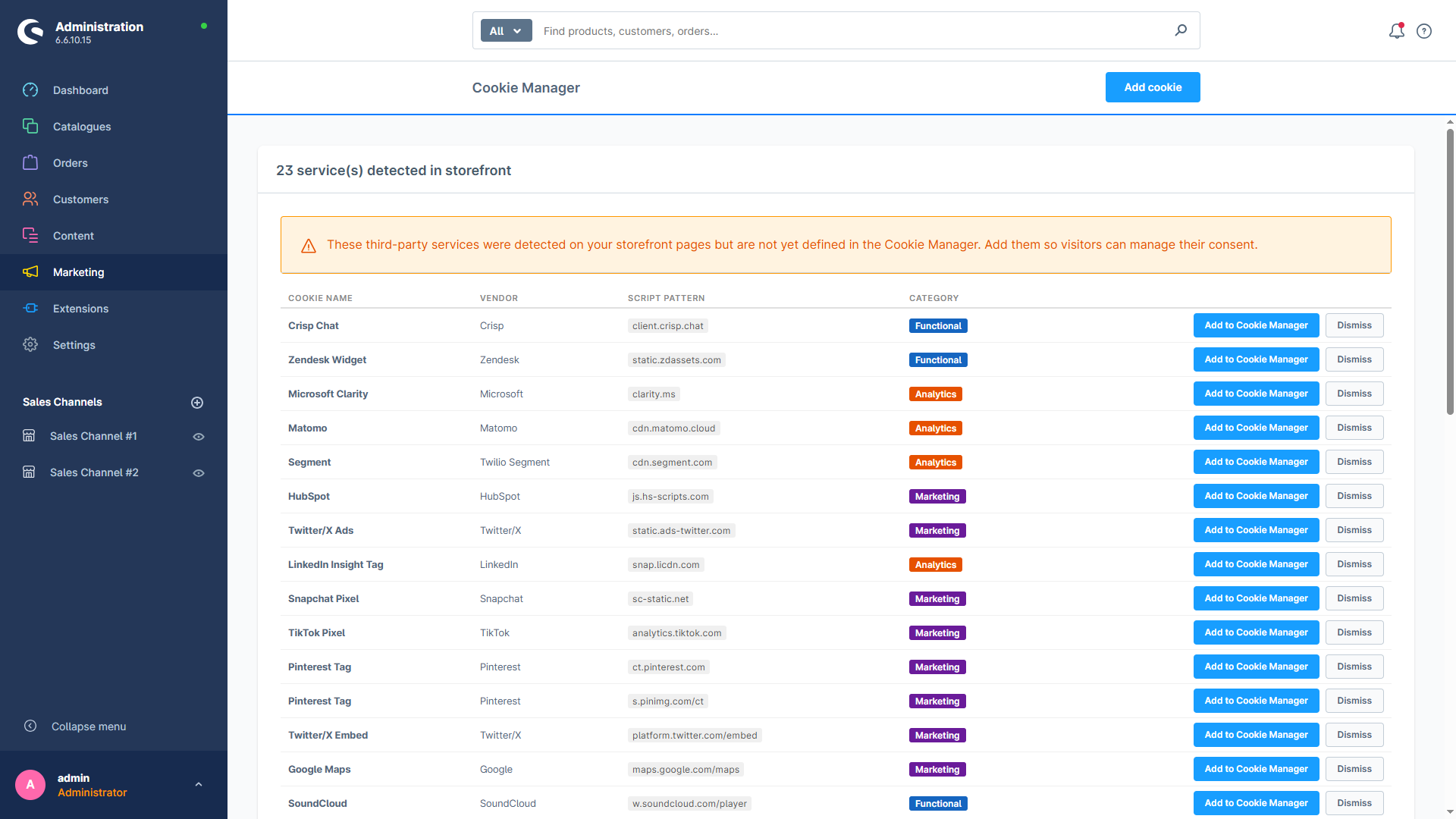
Task: Click the search magnifier icon
Action: click(1181, 30)
